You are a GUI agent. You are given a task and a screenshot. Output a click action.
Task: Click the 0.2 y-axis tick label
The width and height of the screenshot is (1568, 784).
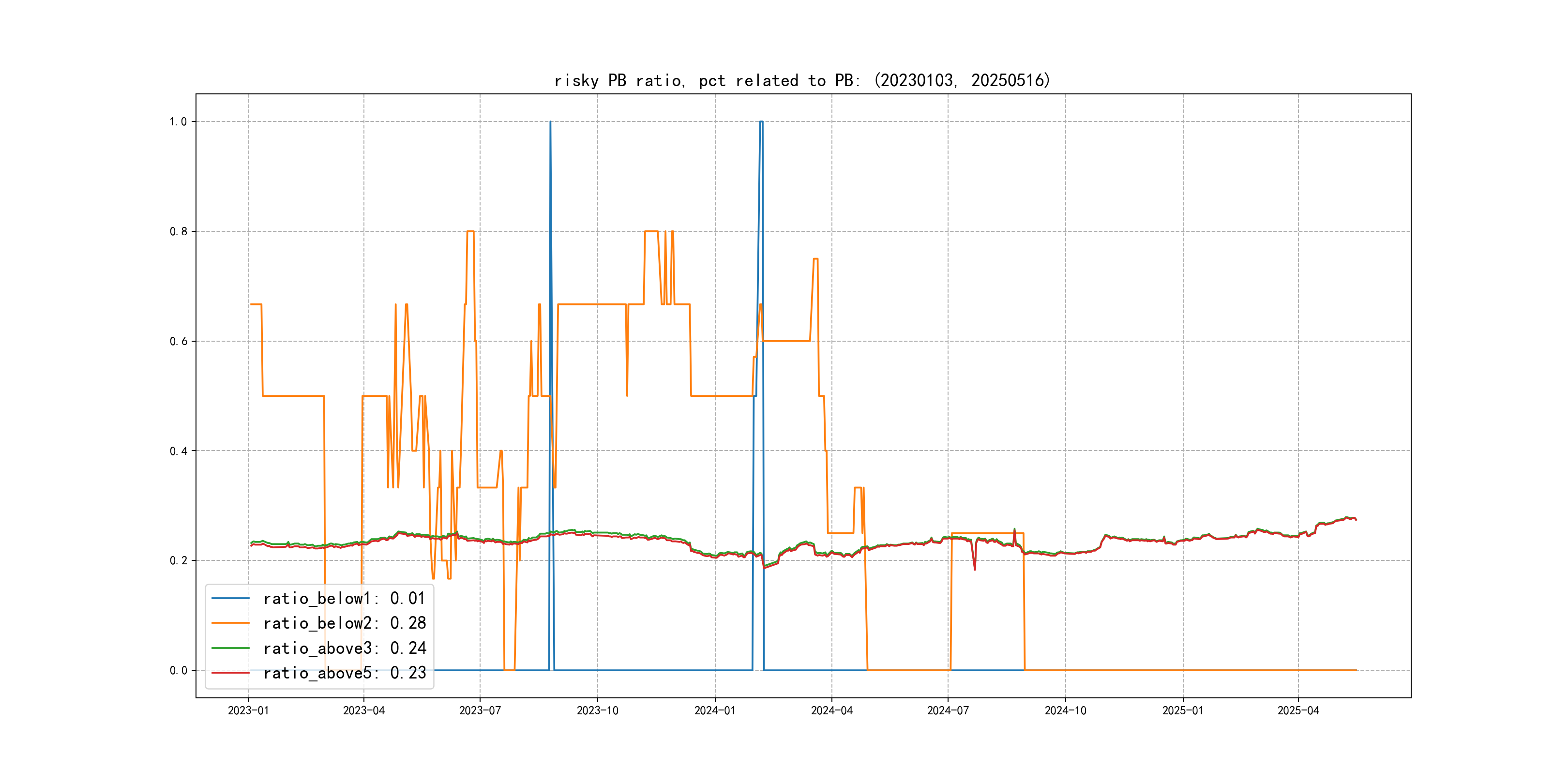coord(178,560)
